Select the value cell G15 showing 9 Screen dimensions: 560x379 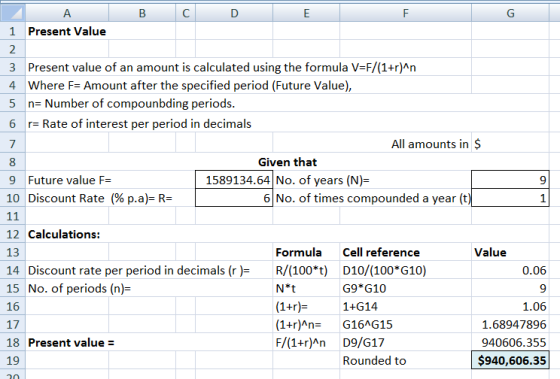[510, 288]
